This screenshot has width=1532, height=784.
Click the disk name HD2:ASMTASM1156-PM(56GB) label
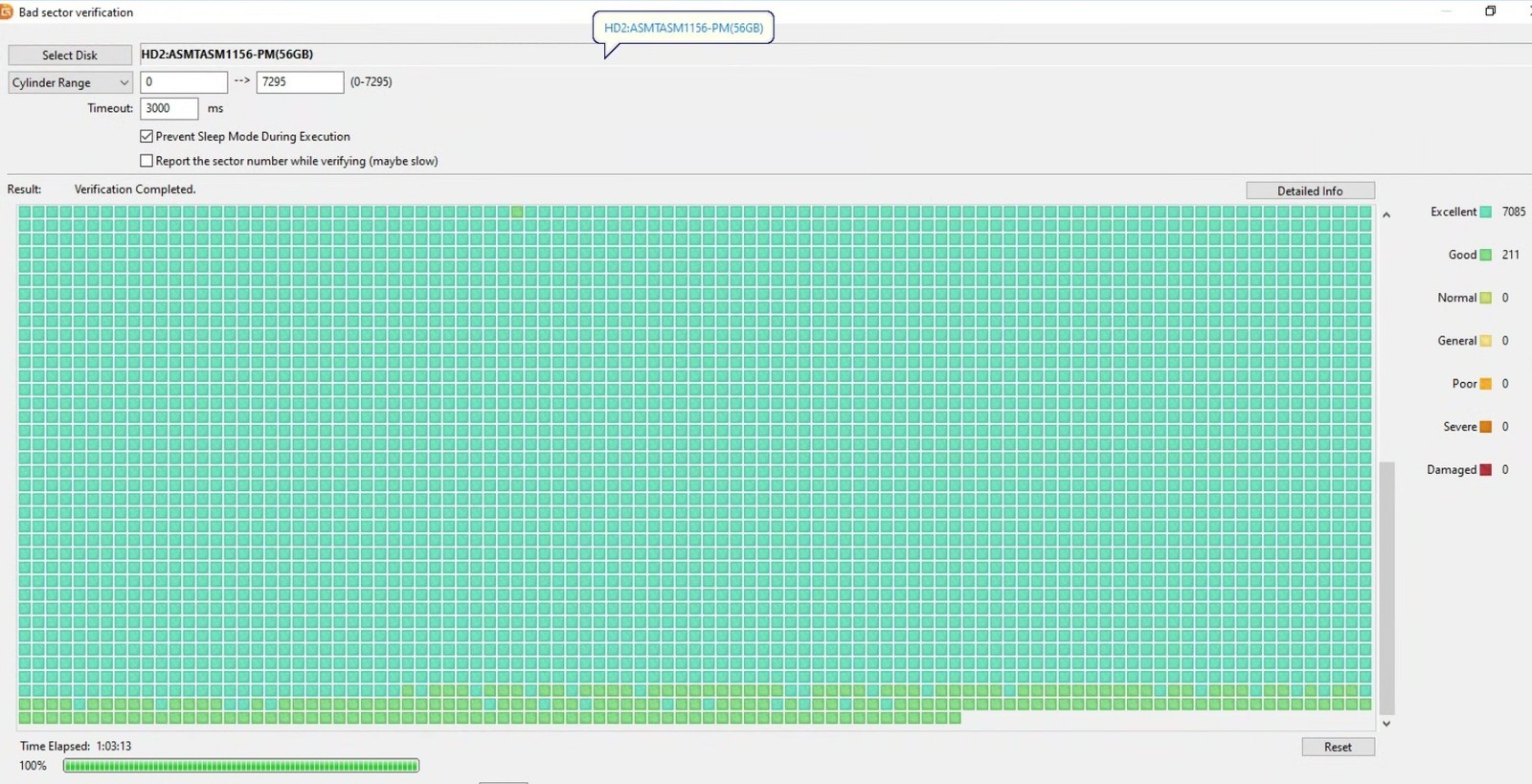coord(227,55)
